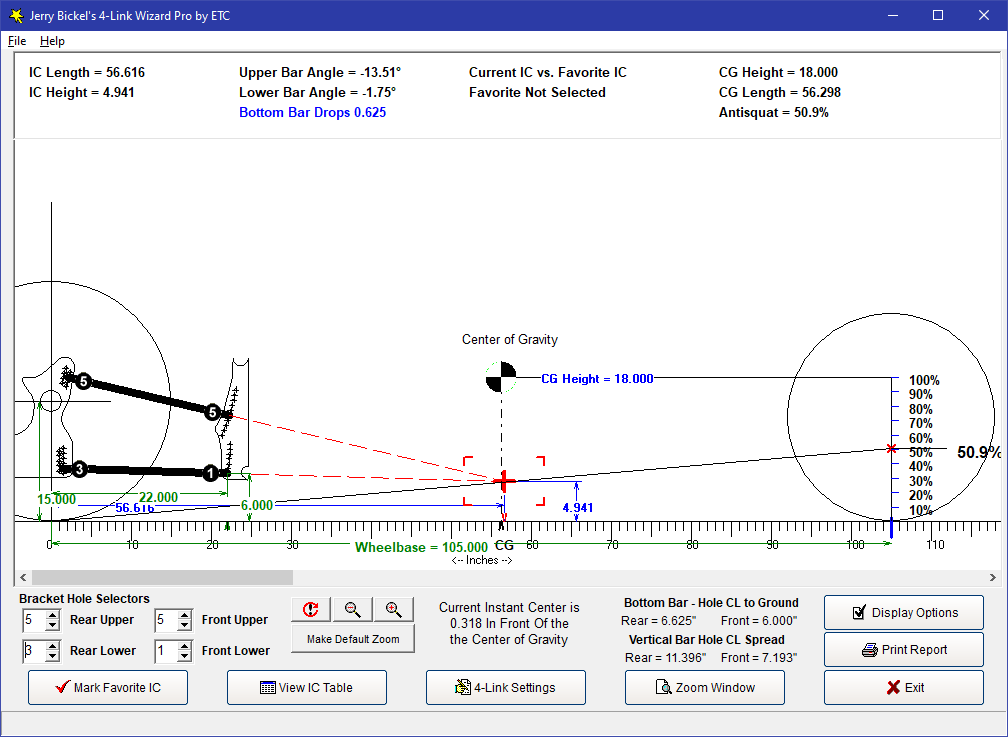Click the red reset view icon button
Image resolution: width=1008 pixels, height=737 pixels.
[311, 609]
